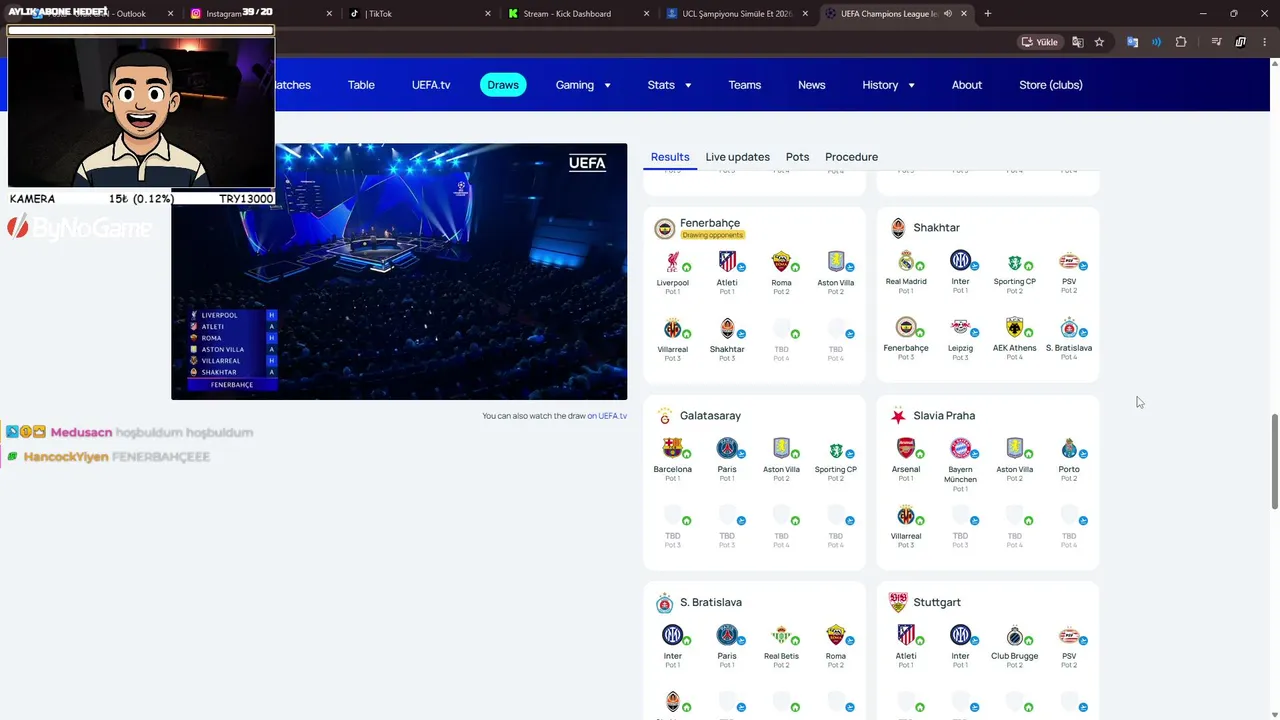Open the Fenerbahçe team card title

click(x=710, y=223)
